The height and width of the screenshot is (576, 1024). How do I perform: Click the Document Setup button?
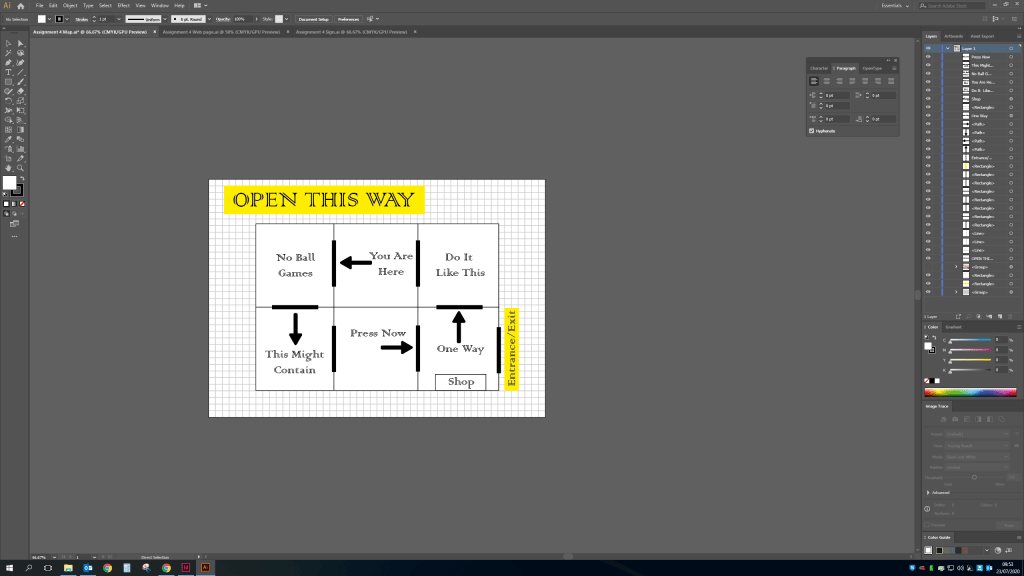[313, 19]
